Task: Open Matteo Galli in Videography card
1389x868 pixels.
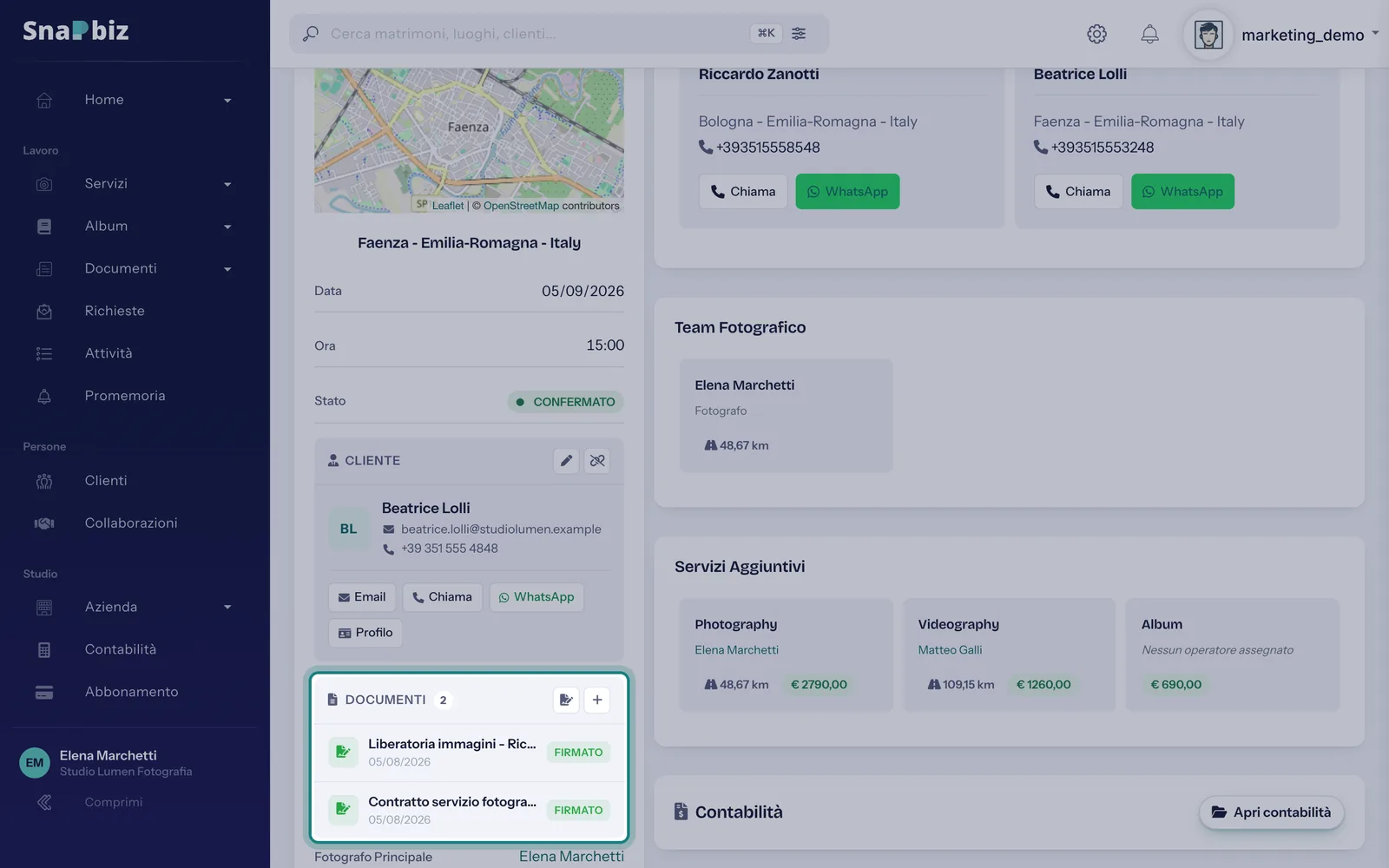Action: (x=950, y=650)
